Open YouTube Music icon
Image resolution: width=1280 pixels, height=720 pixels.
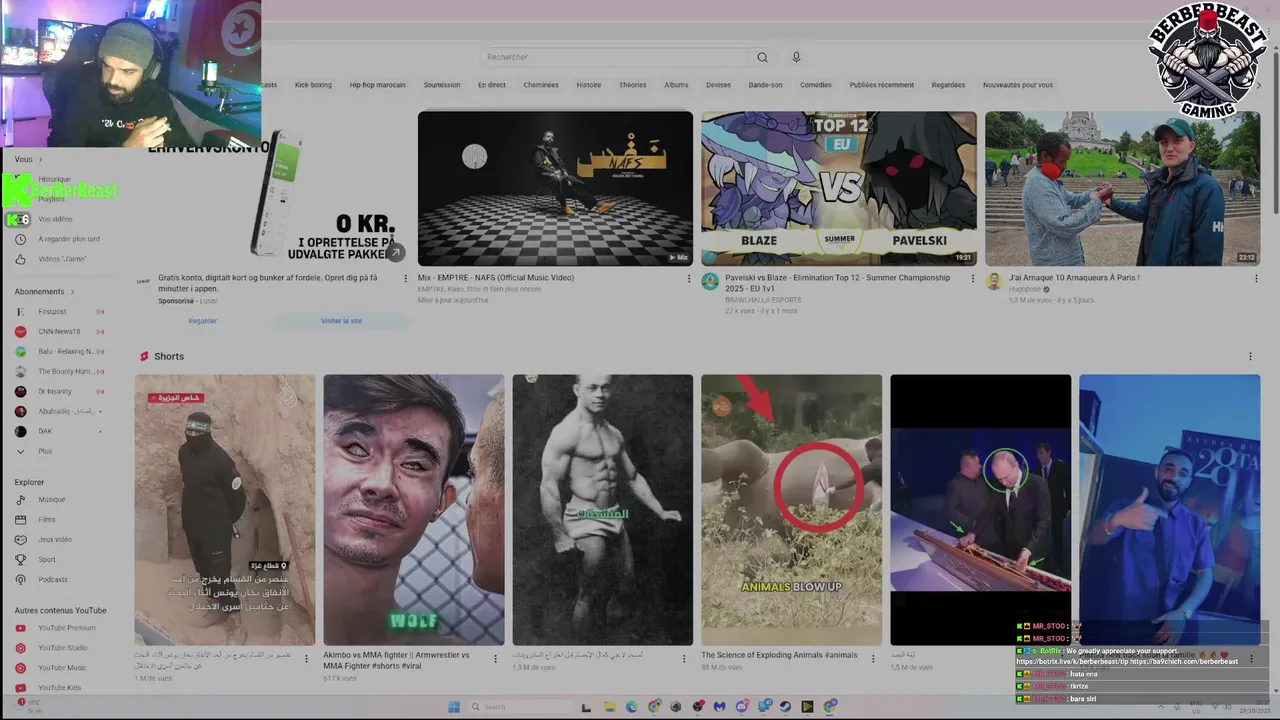(20, 668)
